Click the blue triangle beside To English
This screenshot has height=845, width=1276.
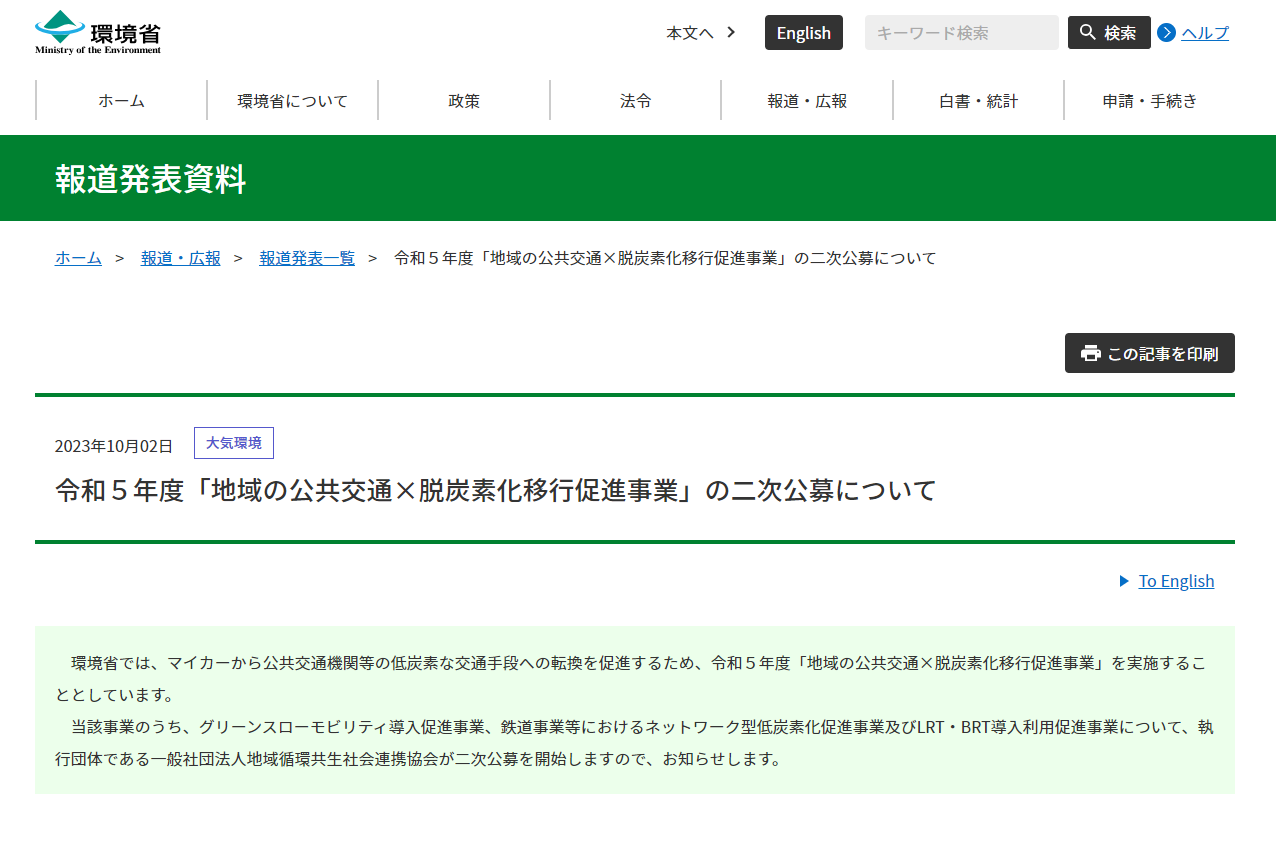pos(1124,581)
